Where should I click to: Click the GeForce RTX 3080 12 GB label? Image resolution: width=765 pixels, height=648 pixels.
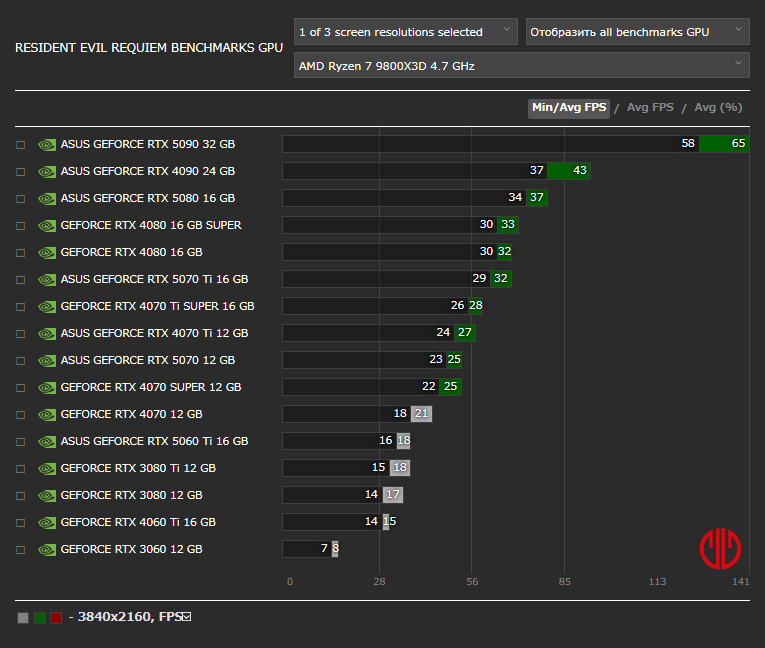(x=131, y=495)
